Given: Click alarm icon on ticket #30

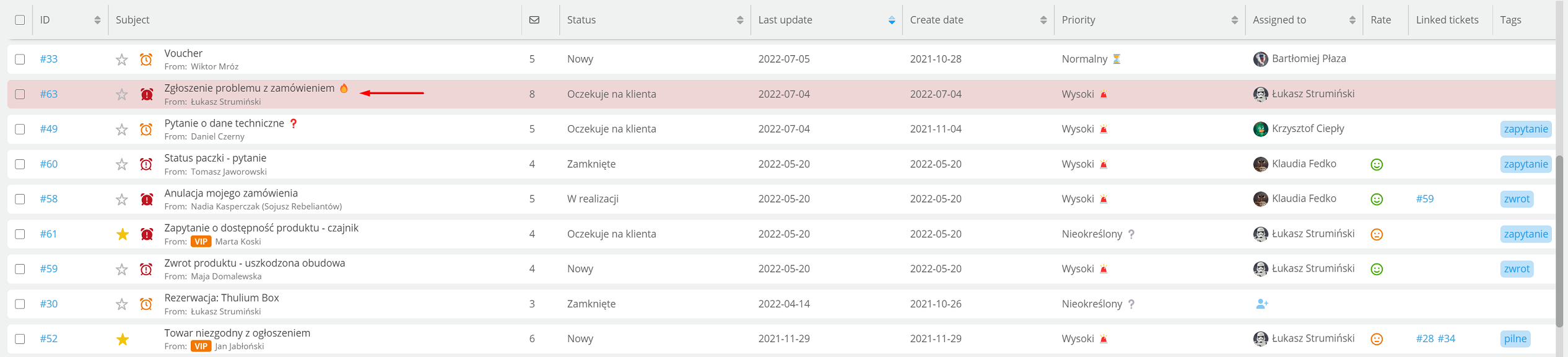Looking at the screenshot, I should tap(146, 304).
